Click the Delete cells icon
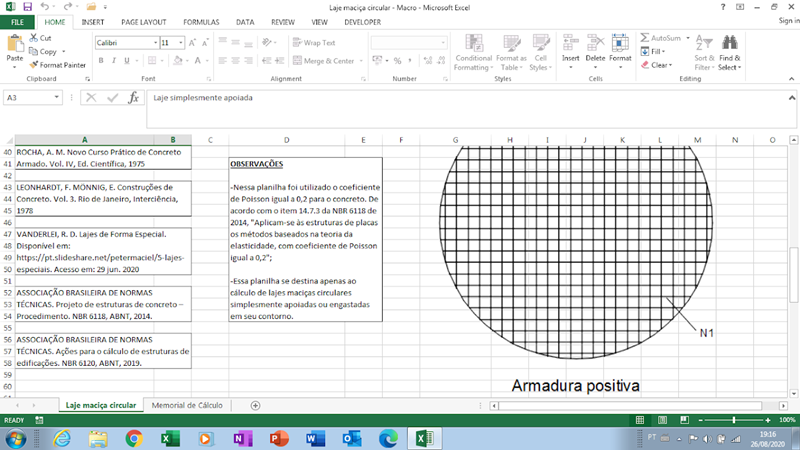800x450 pixels. coord(595,43)
